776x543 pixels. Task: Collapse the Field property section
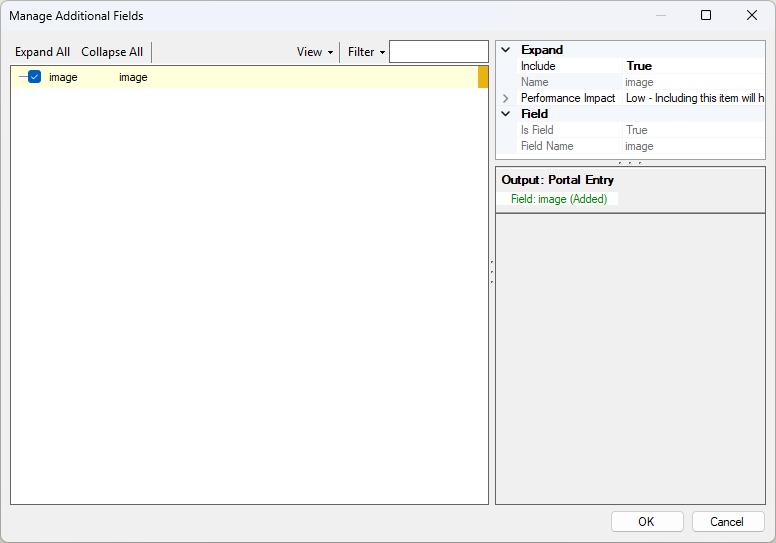[x=506, y=114]
